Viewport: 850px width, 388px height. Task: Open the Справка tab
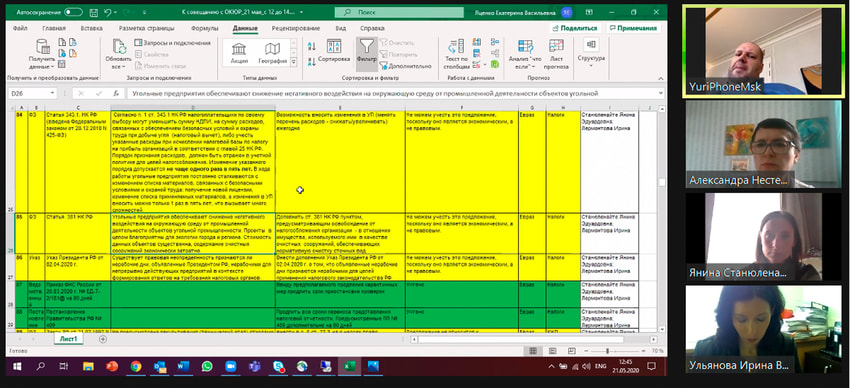[372, 28]
